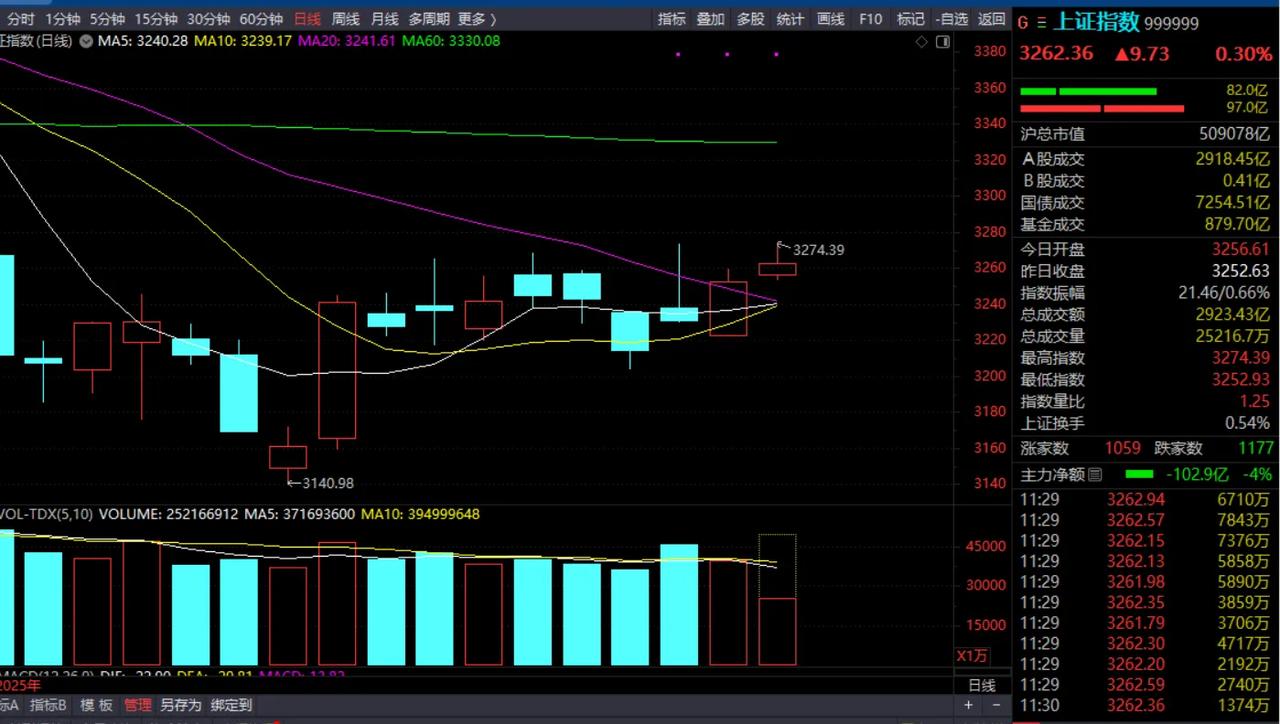Switch to 周线 weekly chart
Viewport: 1280px width, 724px height.
(345, 19)
